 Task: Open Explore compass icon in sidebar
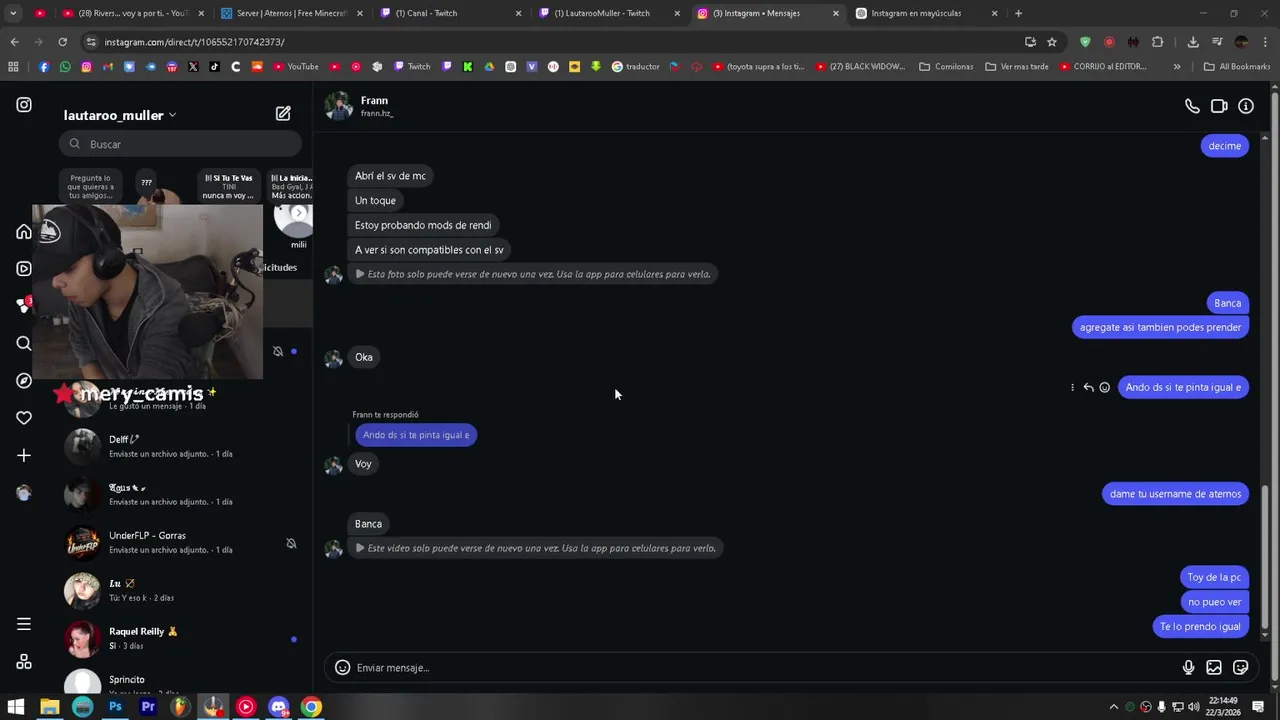[24, 381]
